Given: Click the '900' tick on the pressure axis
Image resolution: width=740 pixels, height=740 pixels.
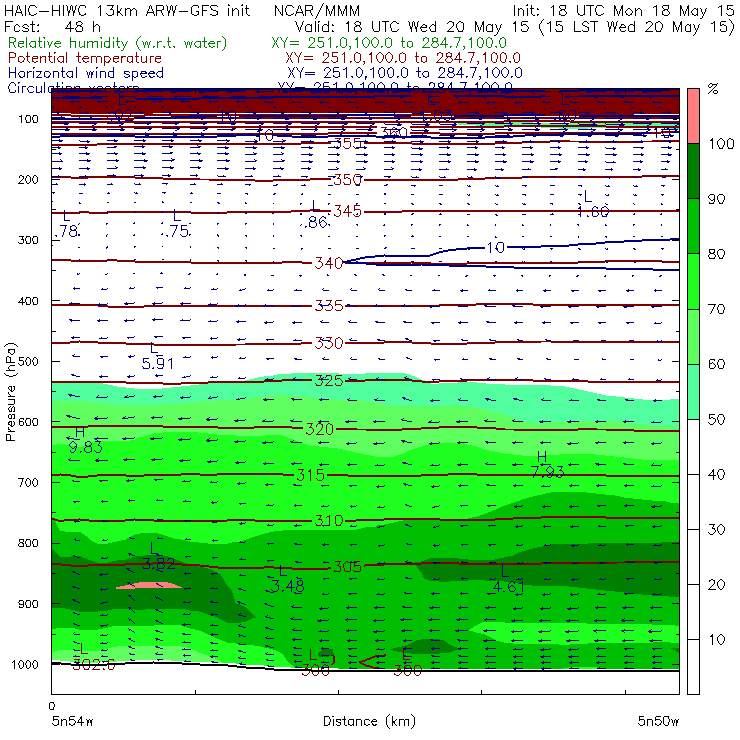Looking at the screenshot, I should 28,604.
